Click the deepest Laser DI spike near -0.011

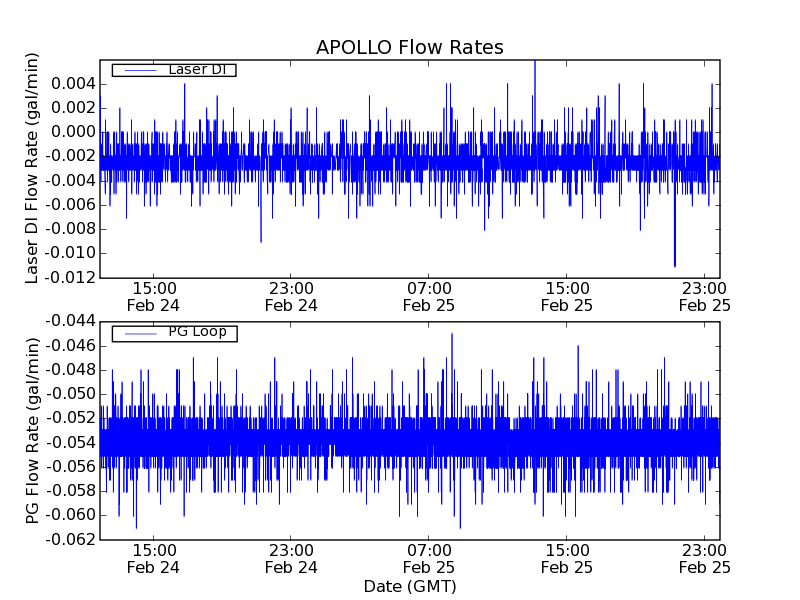tap(675, 264)
